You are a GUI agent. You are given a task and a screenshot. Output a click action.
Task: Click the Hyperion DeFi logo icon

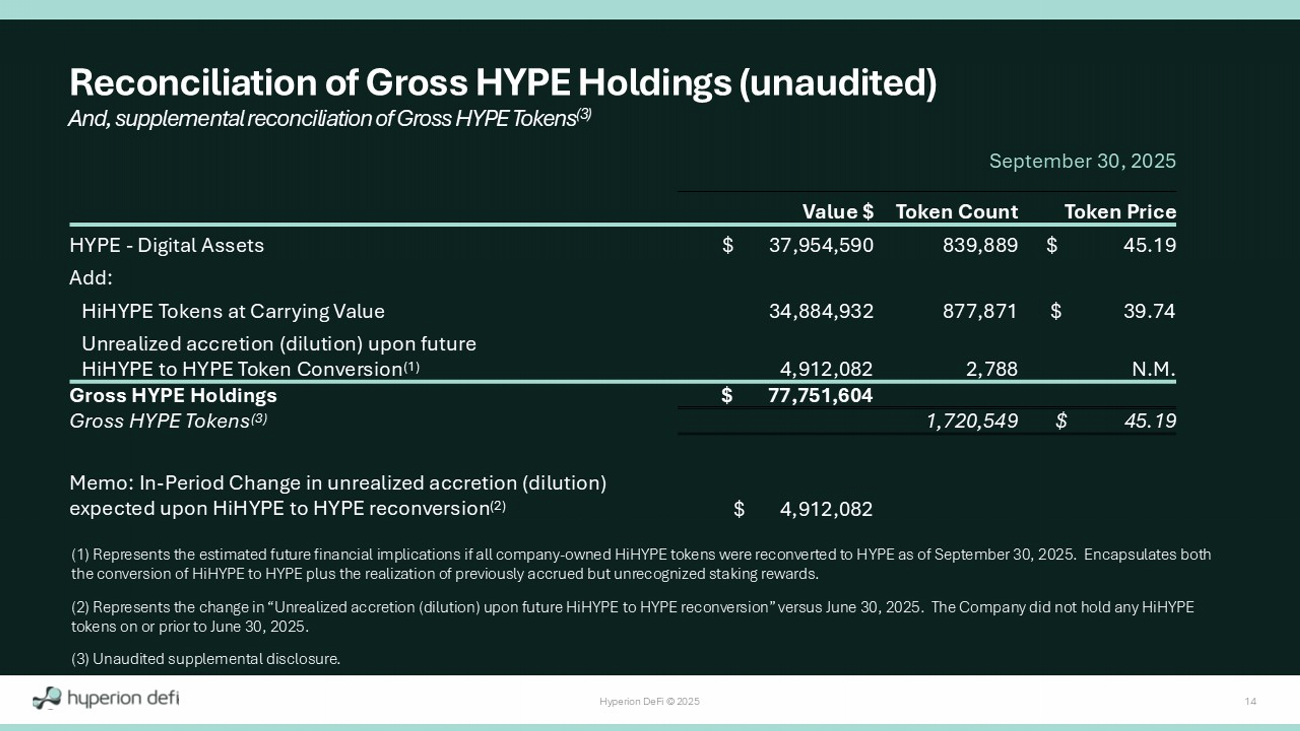(47, 698)
